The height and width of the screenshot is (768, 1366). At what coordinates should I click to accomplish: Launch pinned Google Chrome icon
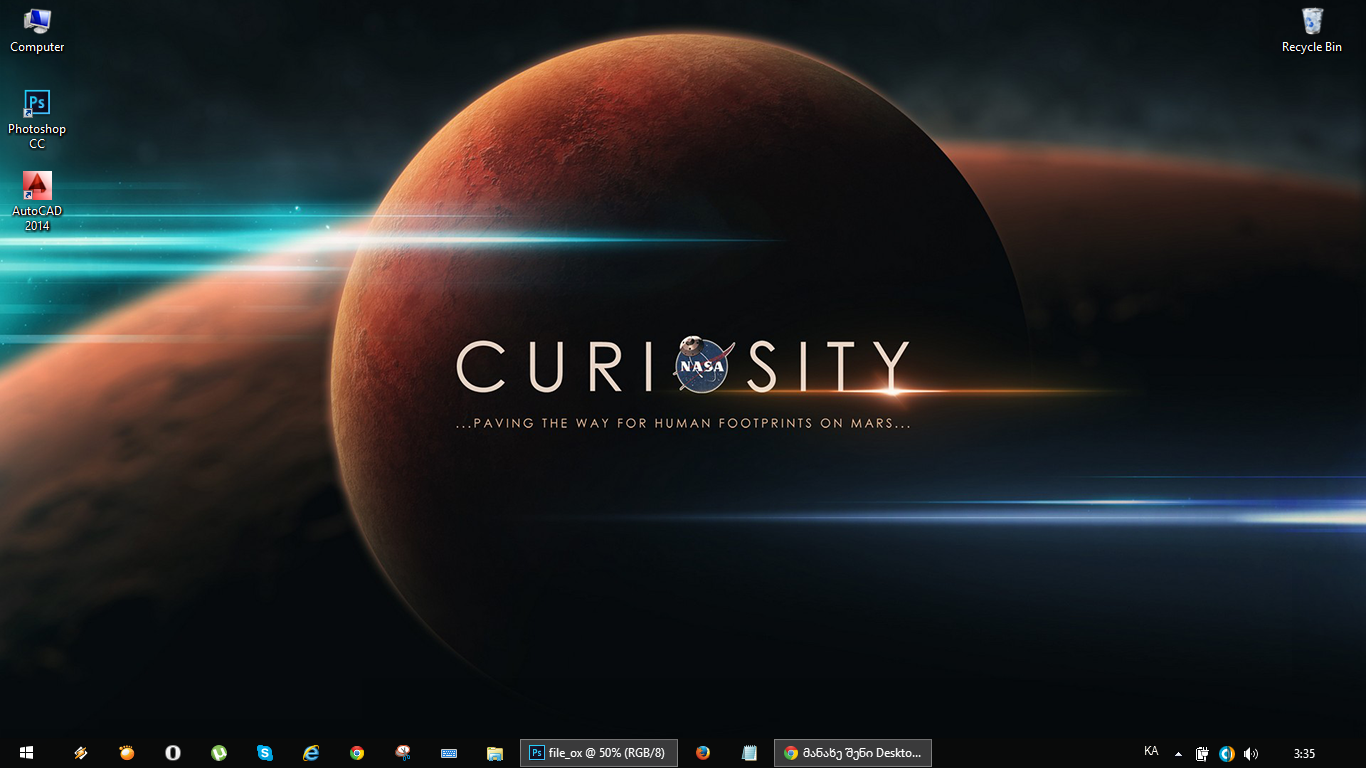coord(357,753)
